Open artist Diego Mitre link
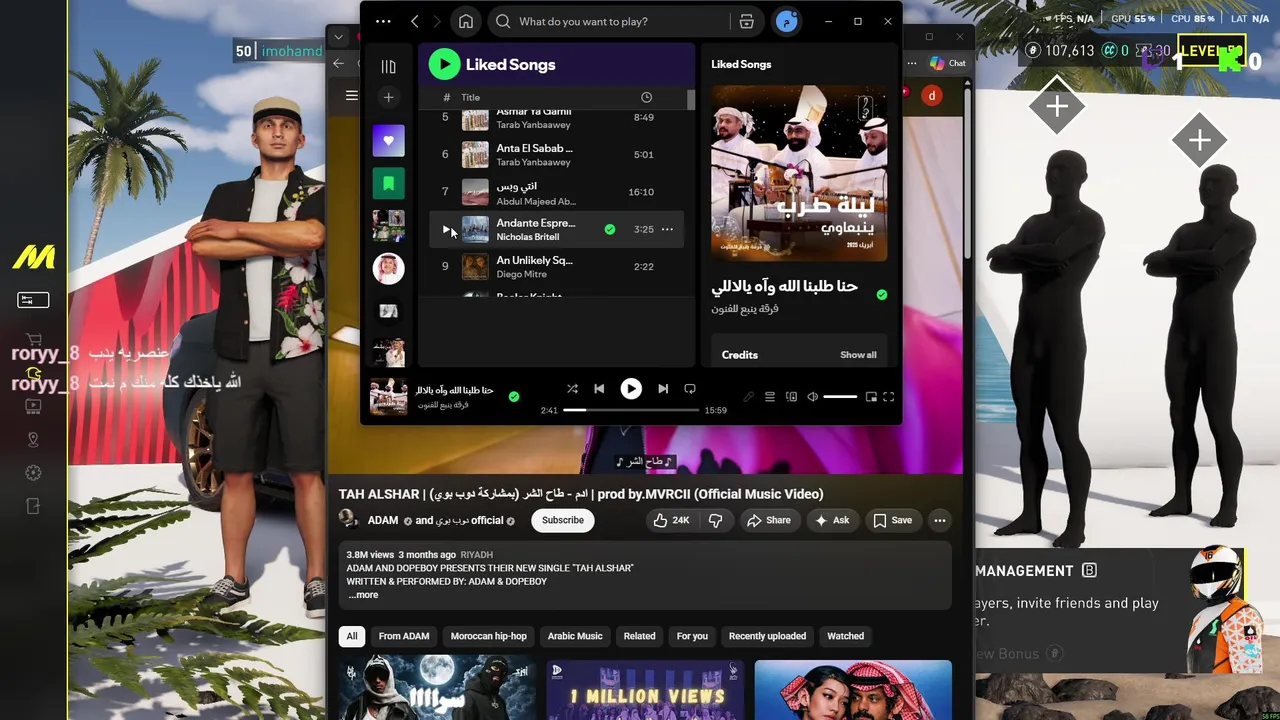The height and width of the screenshot is (720, 1280). coord(521,274)
